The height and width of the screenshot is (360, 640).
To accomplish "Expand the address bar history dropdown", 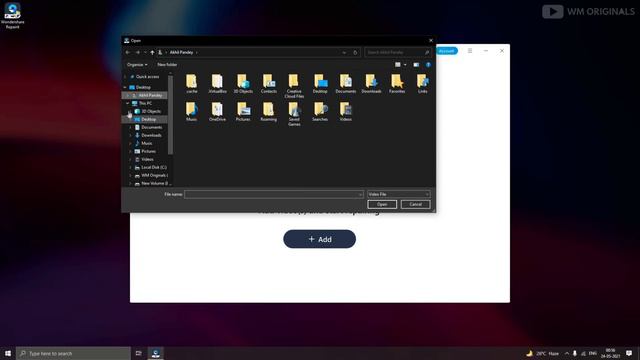I will (x=344, y=52).
